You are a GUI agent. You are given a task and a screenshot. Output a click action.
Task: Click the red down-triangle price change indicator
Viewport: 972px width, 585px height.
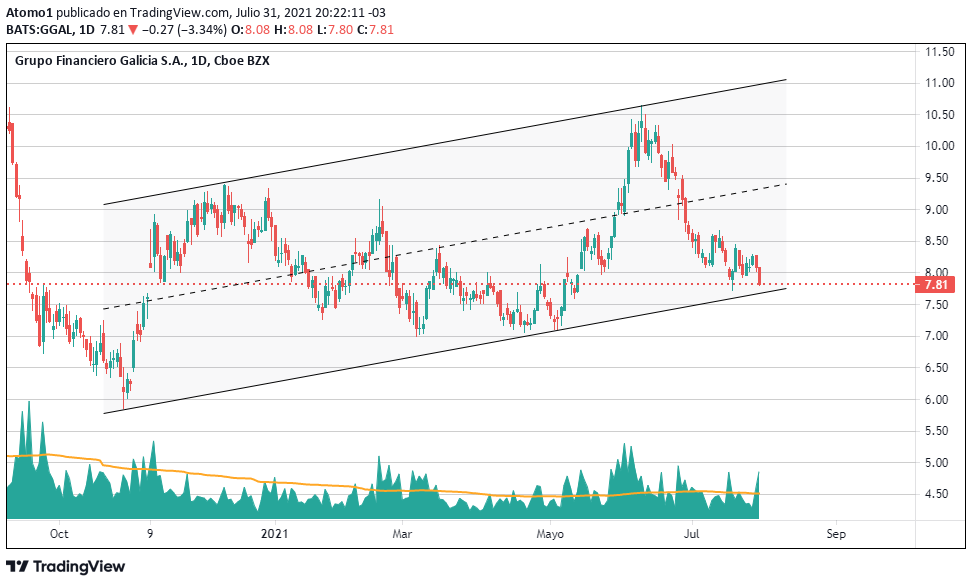[133, 30]
